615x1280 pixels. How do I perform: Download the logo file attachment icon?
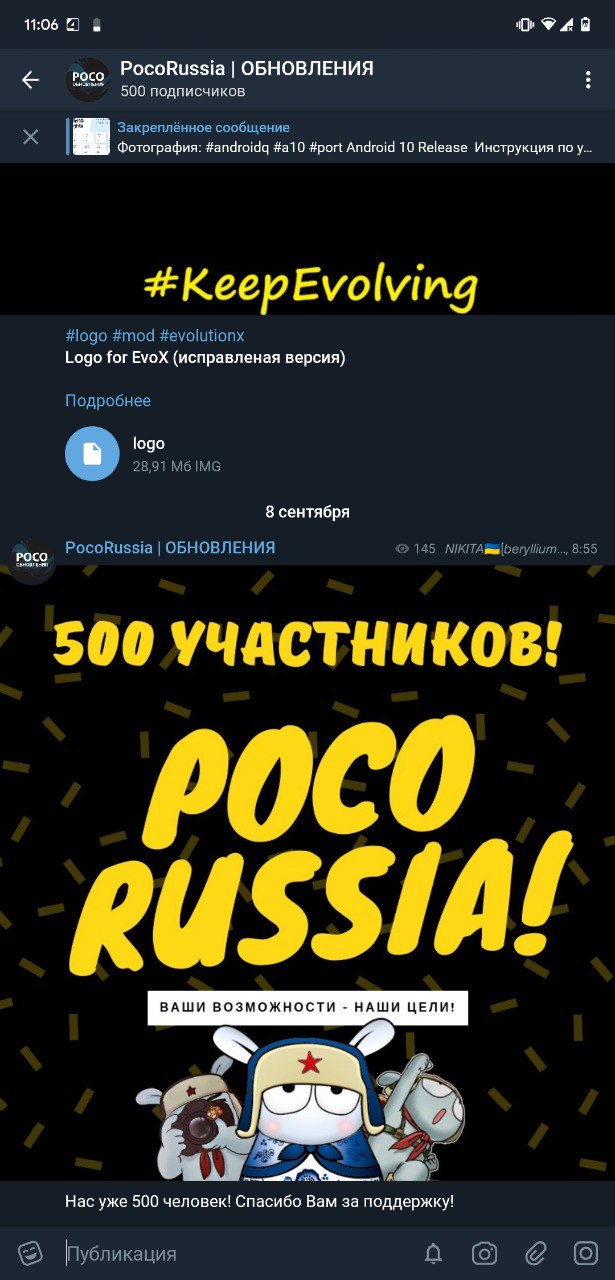coord(92,454)
